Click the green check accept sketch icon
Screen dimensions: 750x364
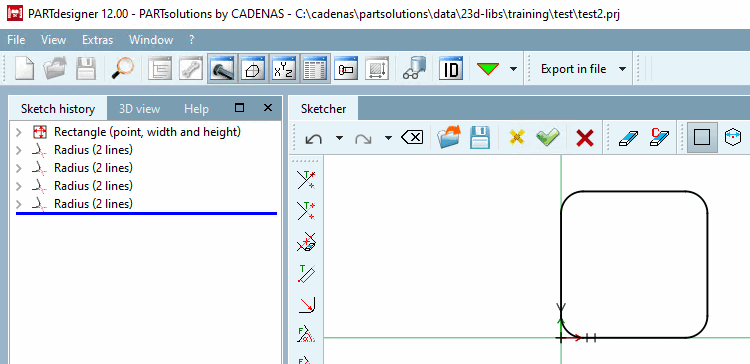(548, 138)
